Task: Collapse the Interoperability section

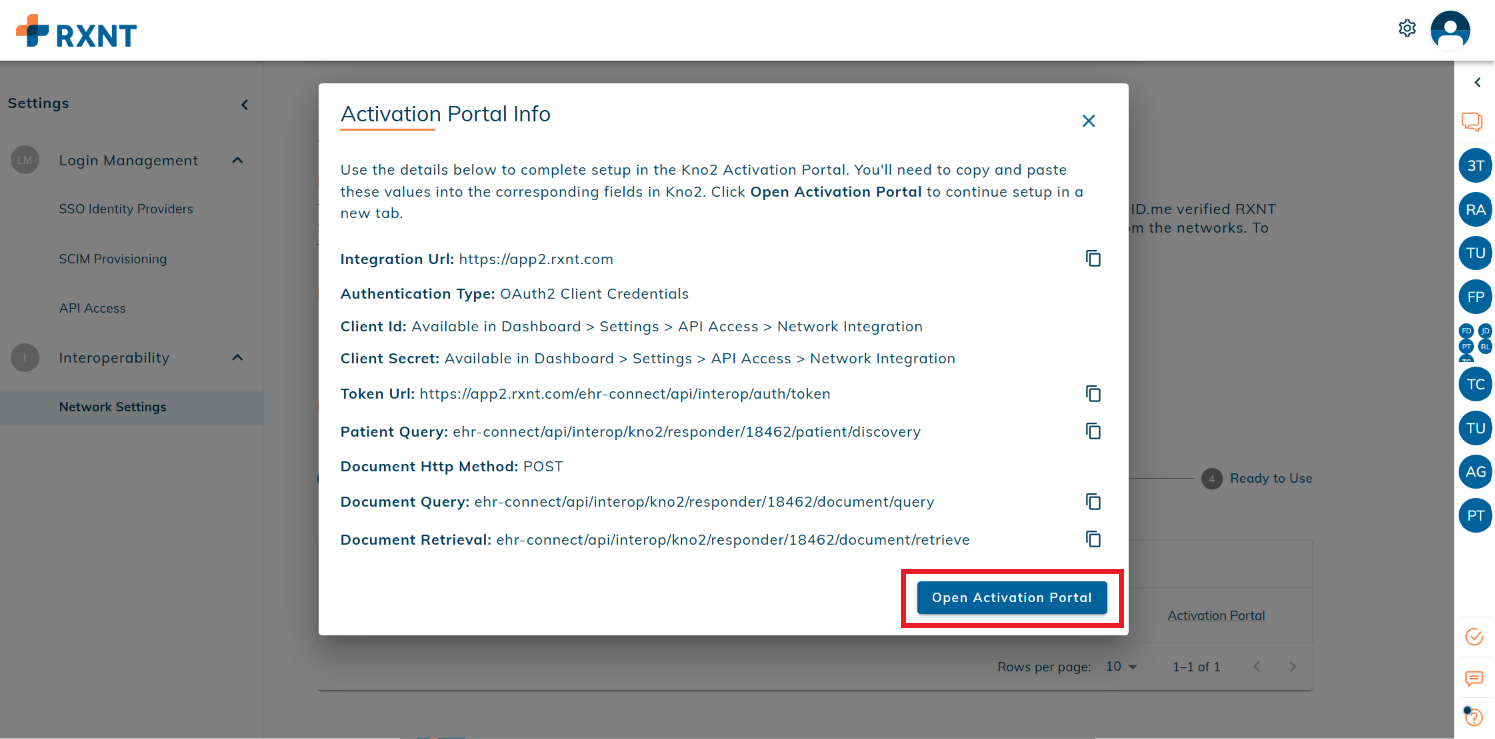Action: pyautogui.click(x=237, y=357)
